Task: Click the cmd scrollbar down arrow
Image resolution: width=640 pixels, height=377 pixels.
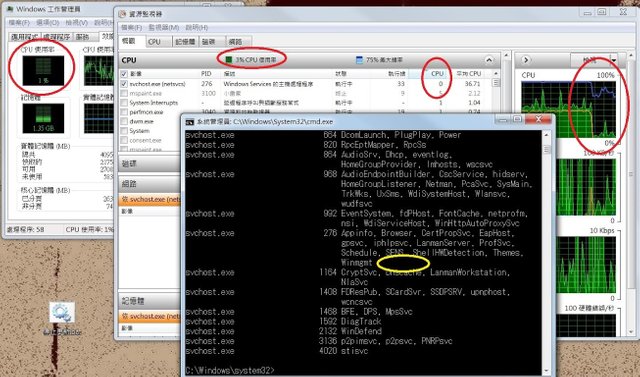Action: [x=547, y=371]
